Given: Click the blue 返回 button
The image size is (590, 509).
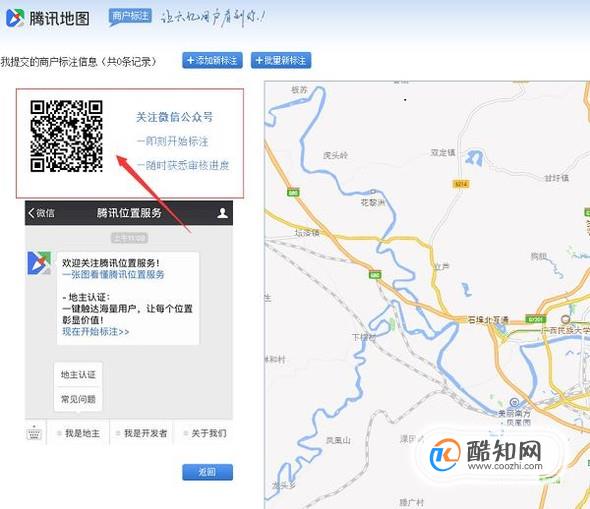Looking at the screenshot, I should coord(207,472).
